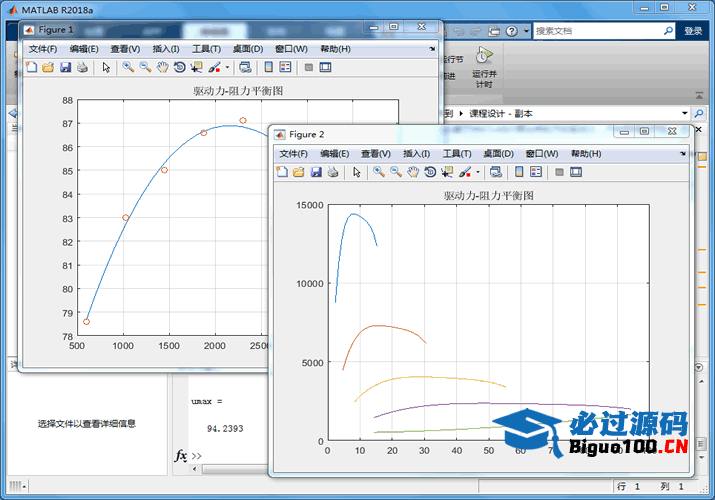Click New Figure icon in Figure 1 toolbar
Viewport: 715px width, 500px height.
point(31,67)
